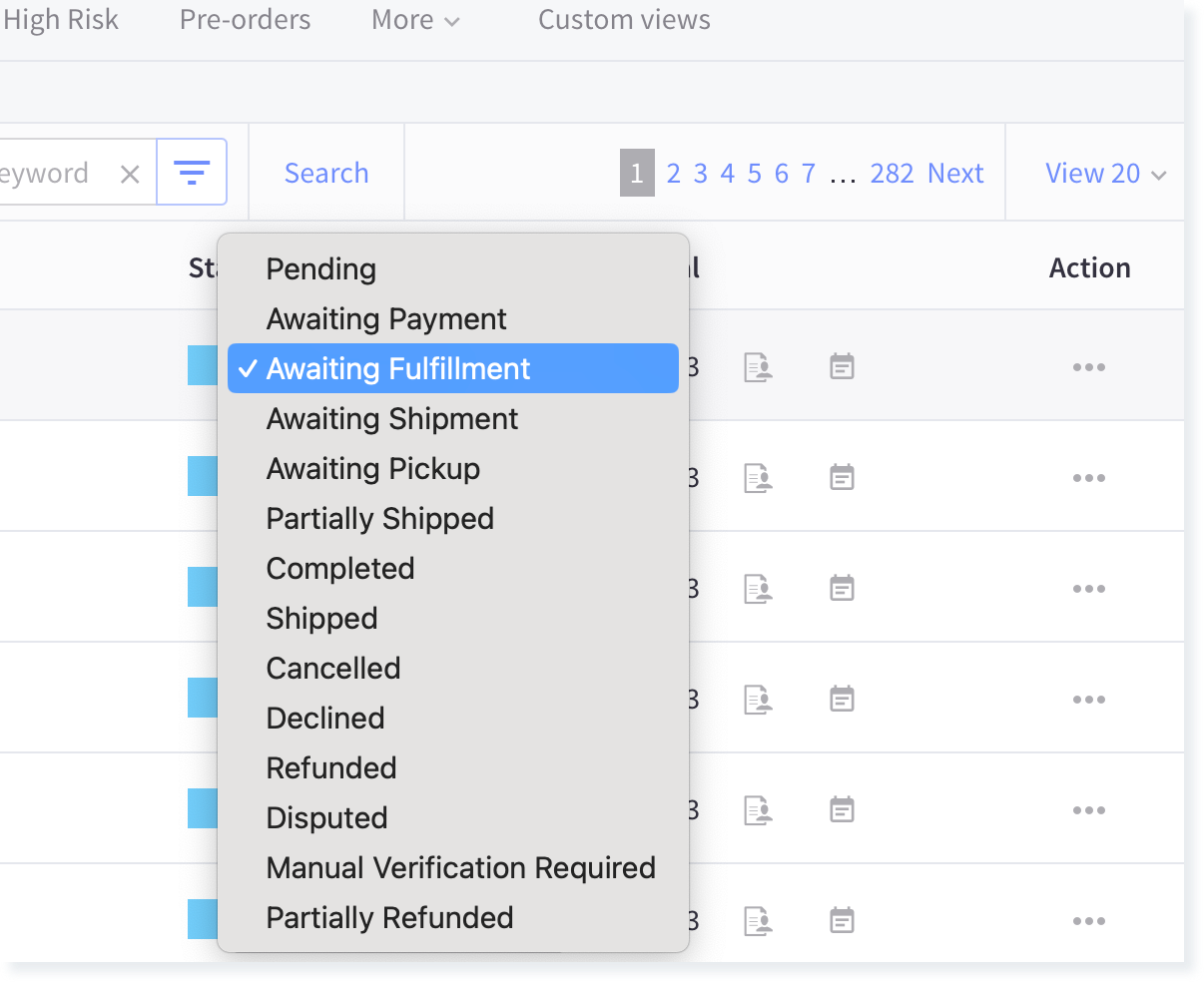Viewport: 1204px width, 982px height.
Task: Select the checkbox on the second order row
Action: click(x=204, y=476)
